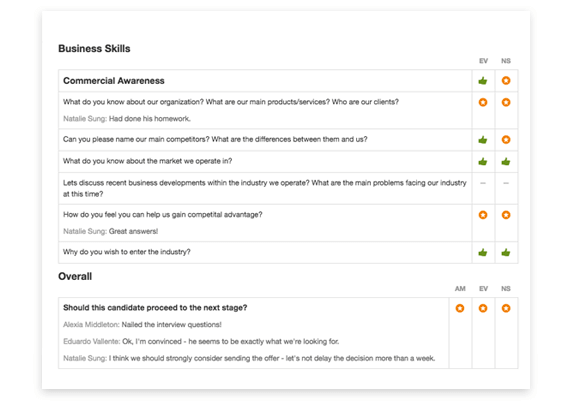Click NS star in Overall section

coord(506,308)
